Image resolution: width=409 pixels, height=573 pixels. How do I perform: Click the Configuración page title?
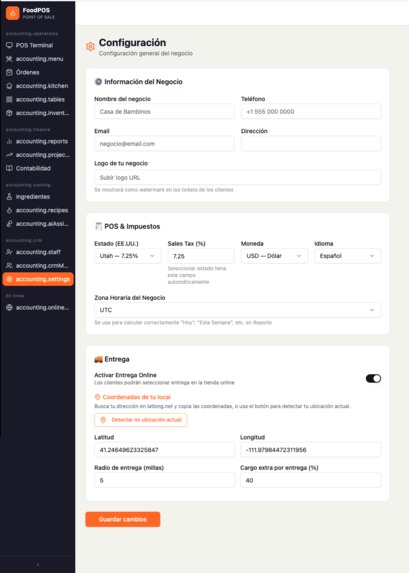[x=132, y=43]
